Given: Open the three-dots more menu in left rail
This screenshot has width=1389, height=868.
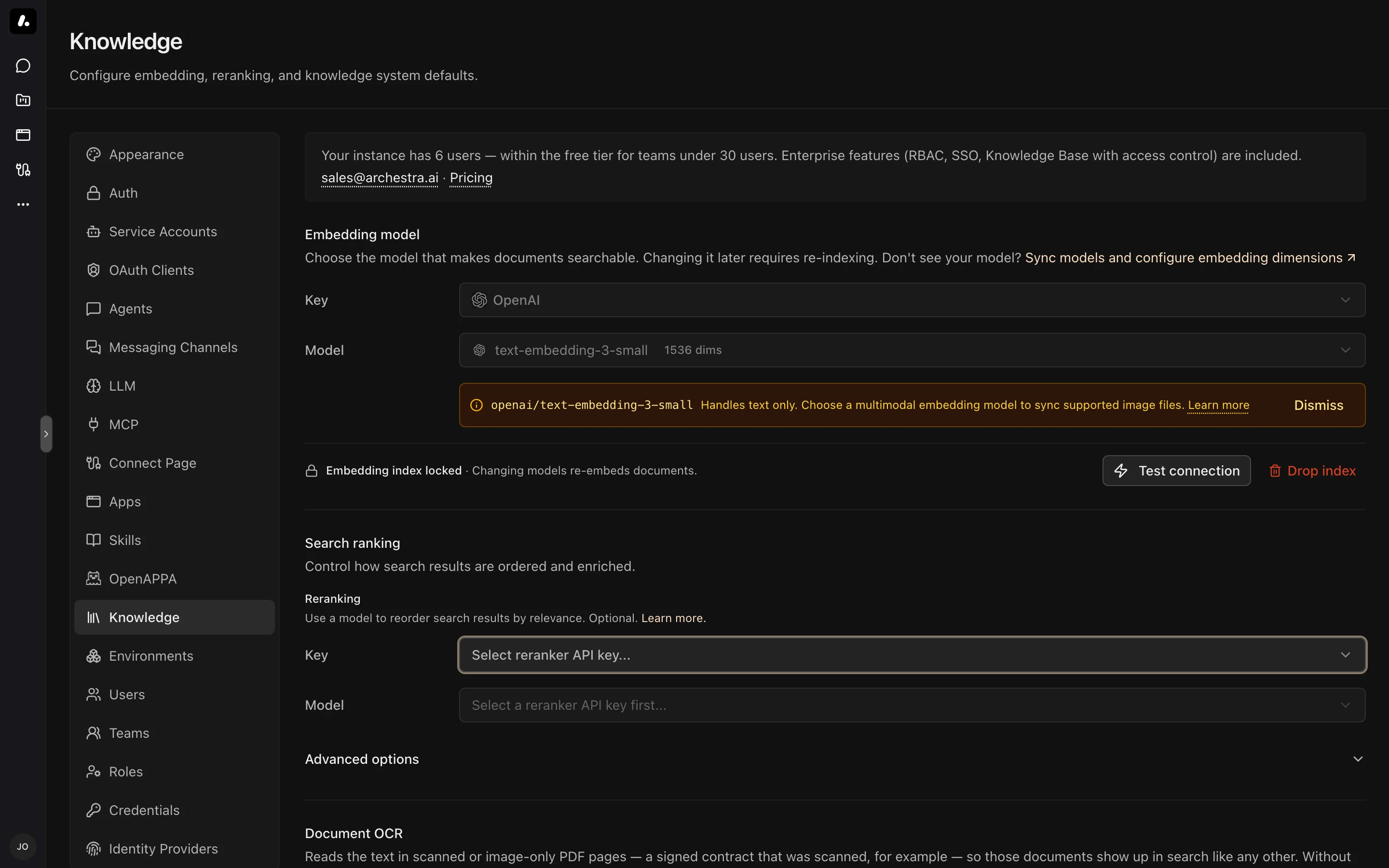Looking at the screenshot, I should (x=23, y=204).
